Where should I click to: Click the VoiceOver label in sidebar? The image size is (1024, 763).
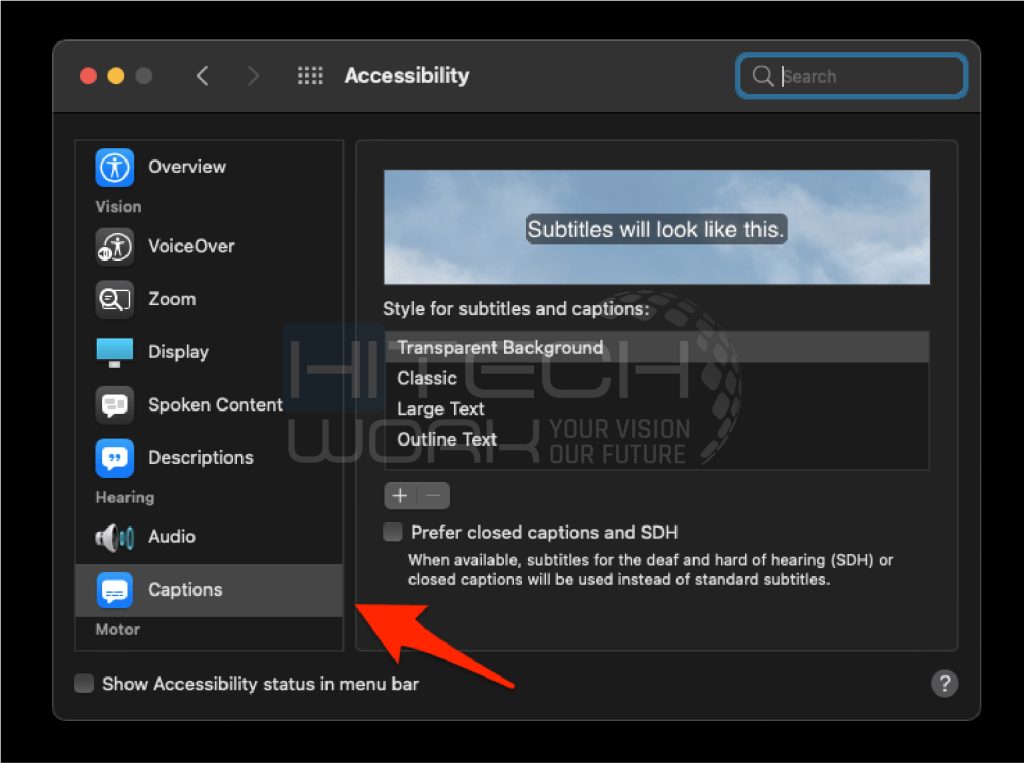(x=191, y=246)
